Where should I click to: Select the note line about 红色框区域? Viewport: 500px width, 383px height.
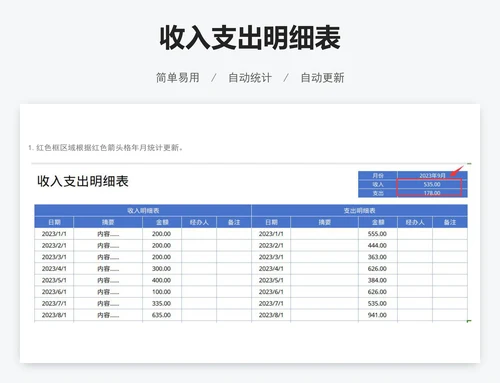[x=106, y=148]
